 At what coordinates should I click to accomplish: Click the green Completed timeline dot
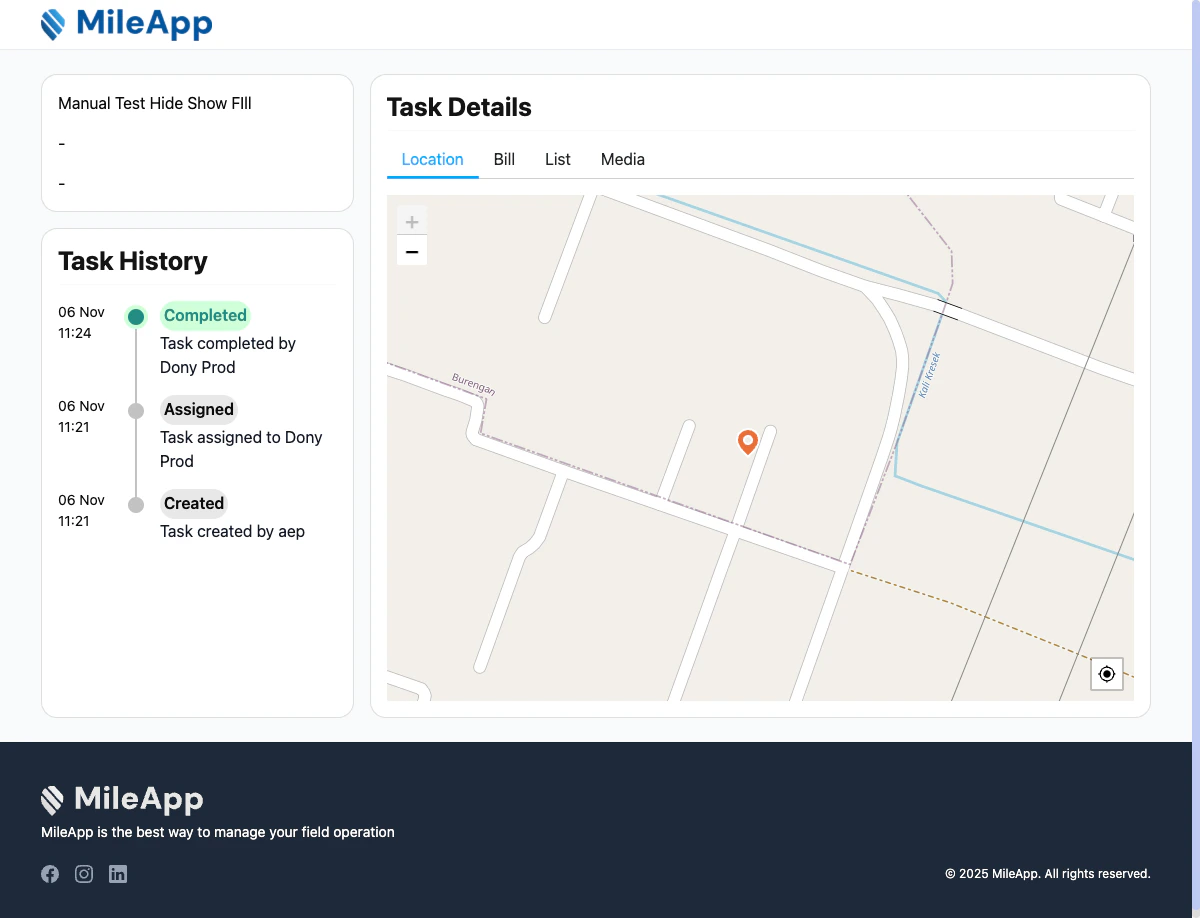pyautogui.click(x=136, y=316)
